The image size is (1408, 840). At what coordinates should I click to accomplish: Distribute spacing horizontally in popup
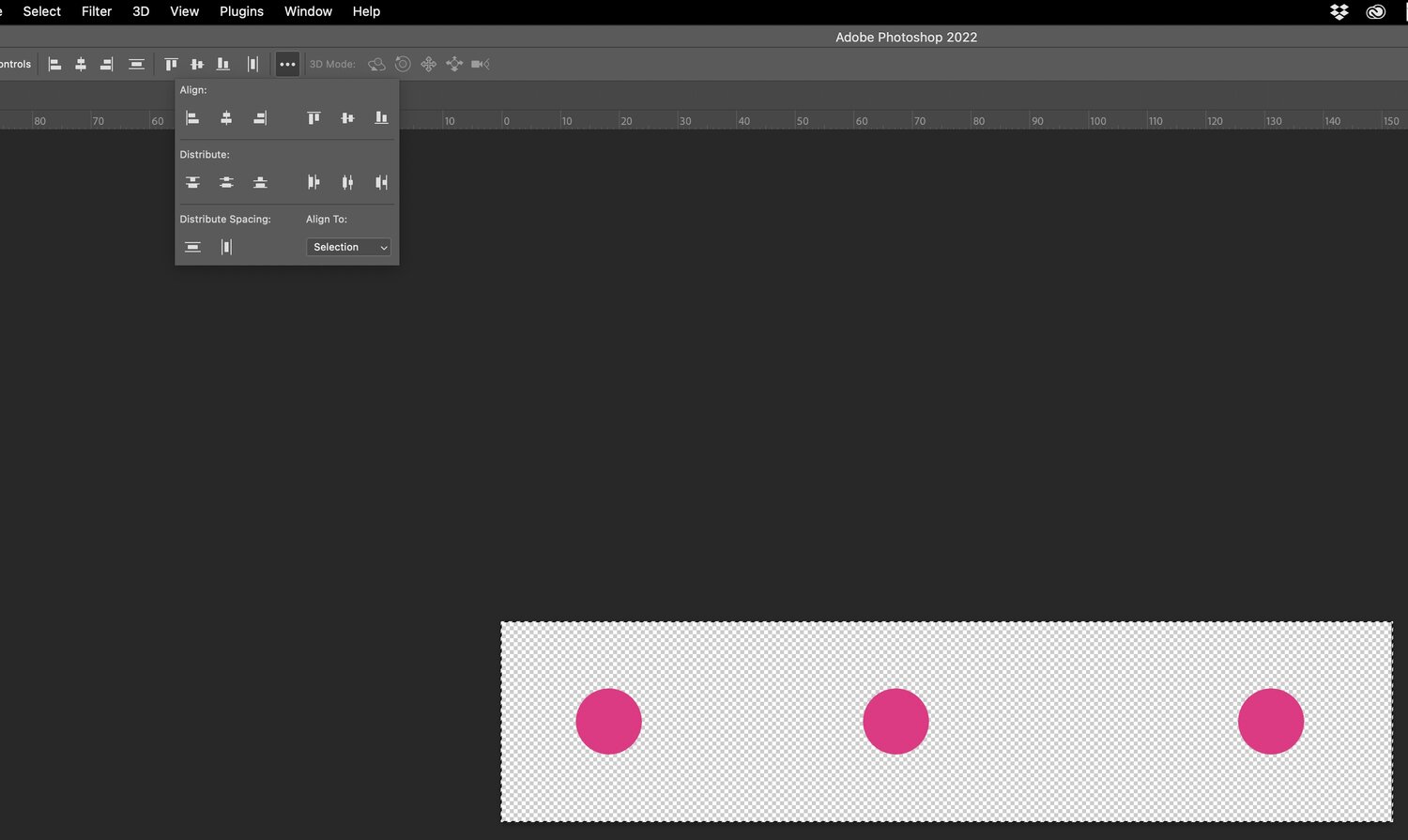[226, 247]
